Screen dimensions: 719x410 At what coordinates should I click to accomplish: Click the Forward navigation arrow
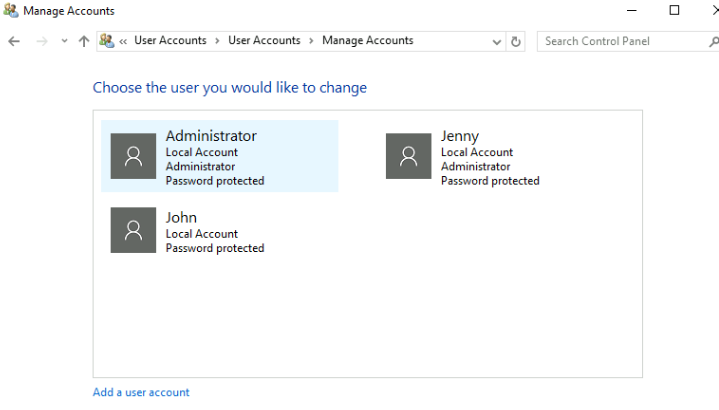(x=42, y=41)
